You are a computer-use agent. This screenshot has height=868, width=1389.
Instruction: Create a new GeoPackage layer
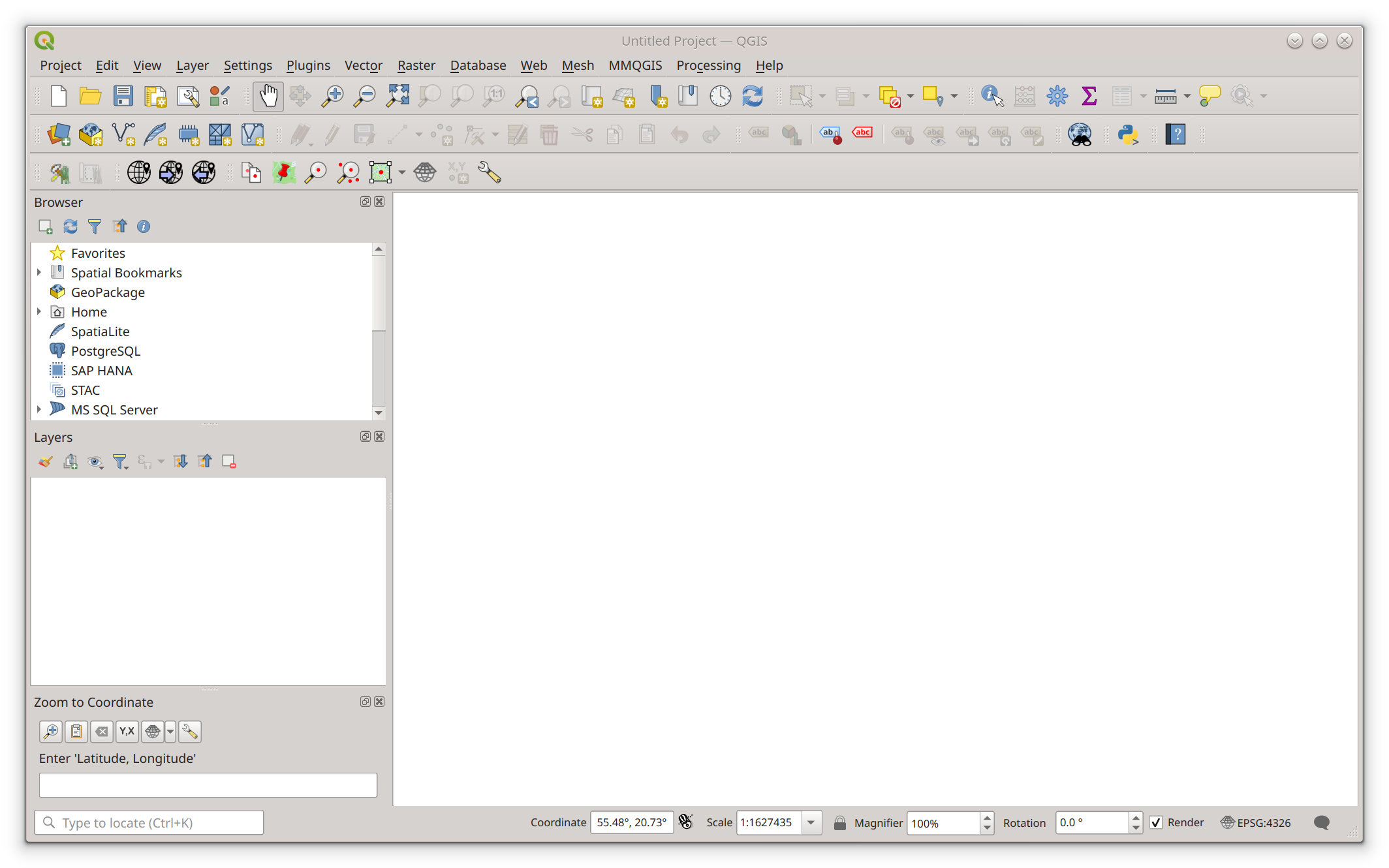click(x=91, y=134)
